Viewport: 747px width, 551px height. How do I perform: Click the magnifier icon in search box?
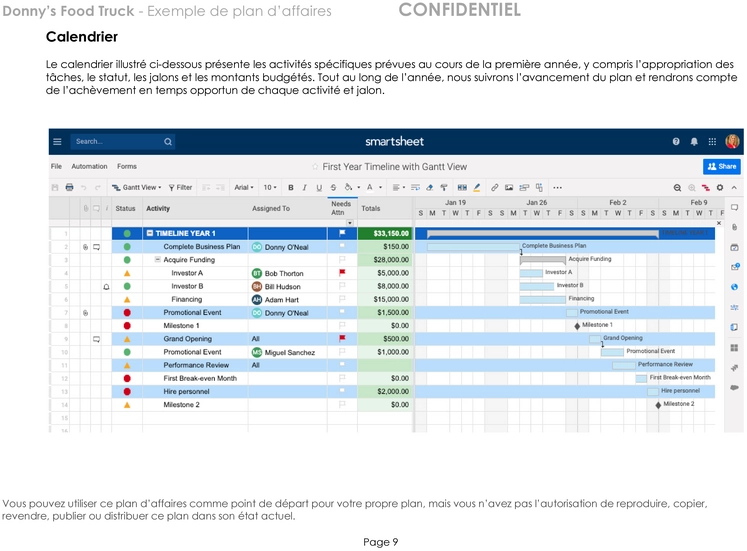click(168, 141)
